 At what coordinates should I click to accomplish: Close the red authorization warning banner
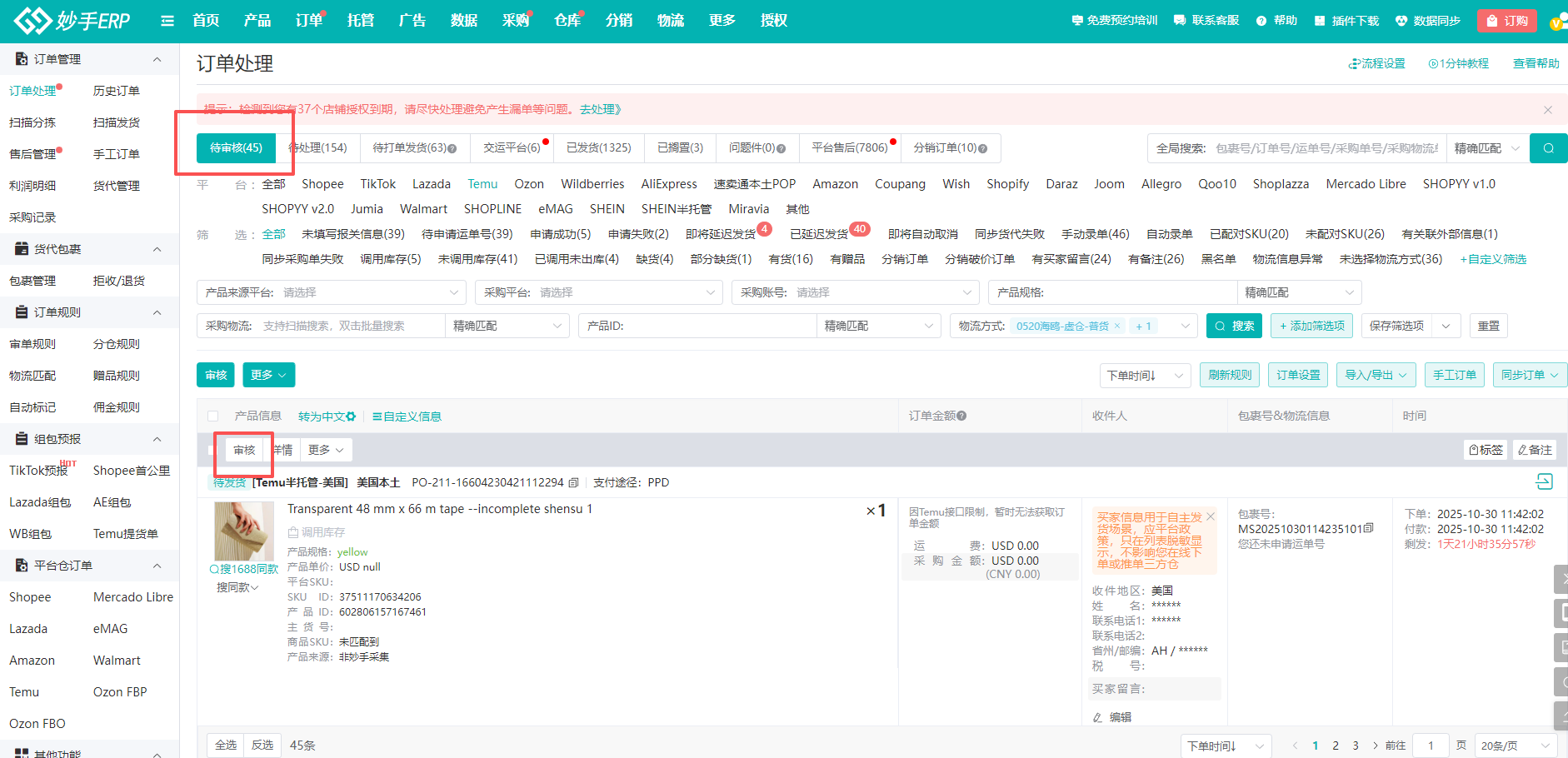[x=1547, y=110]
